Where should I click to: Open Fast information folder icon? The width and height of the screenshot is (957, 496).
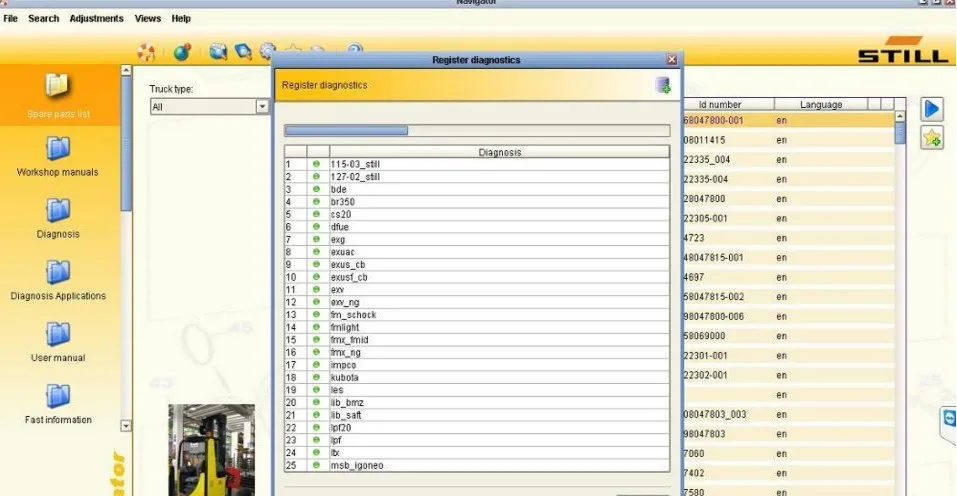click(58, 396)
